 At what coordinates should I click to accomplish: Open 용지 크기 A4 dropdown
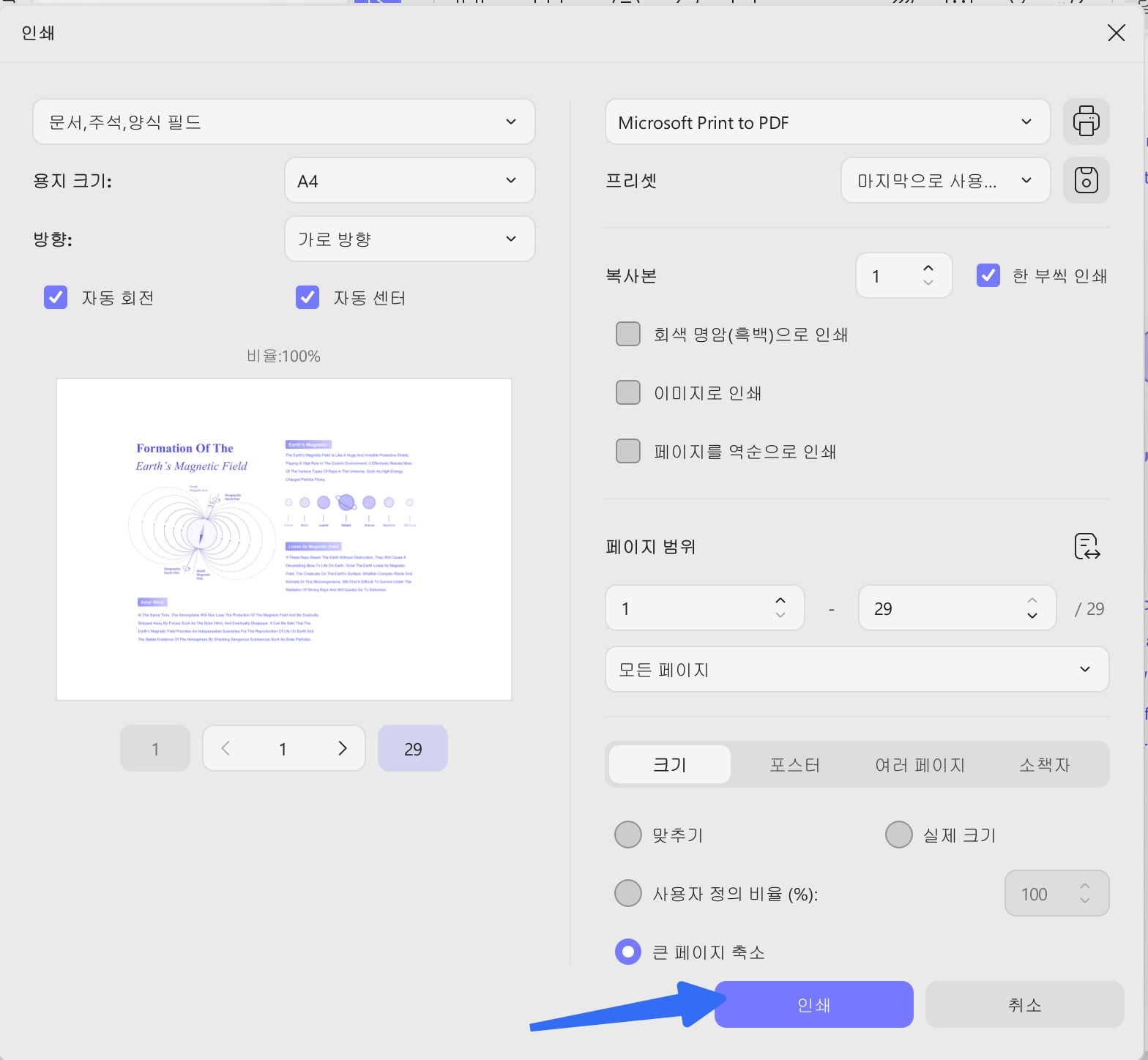(410, 180)
